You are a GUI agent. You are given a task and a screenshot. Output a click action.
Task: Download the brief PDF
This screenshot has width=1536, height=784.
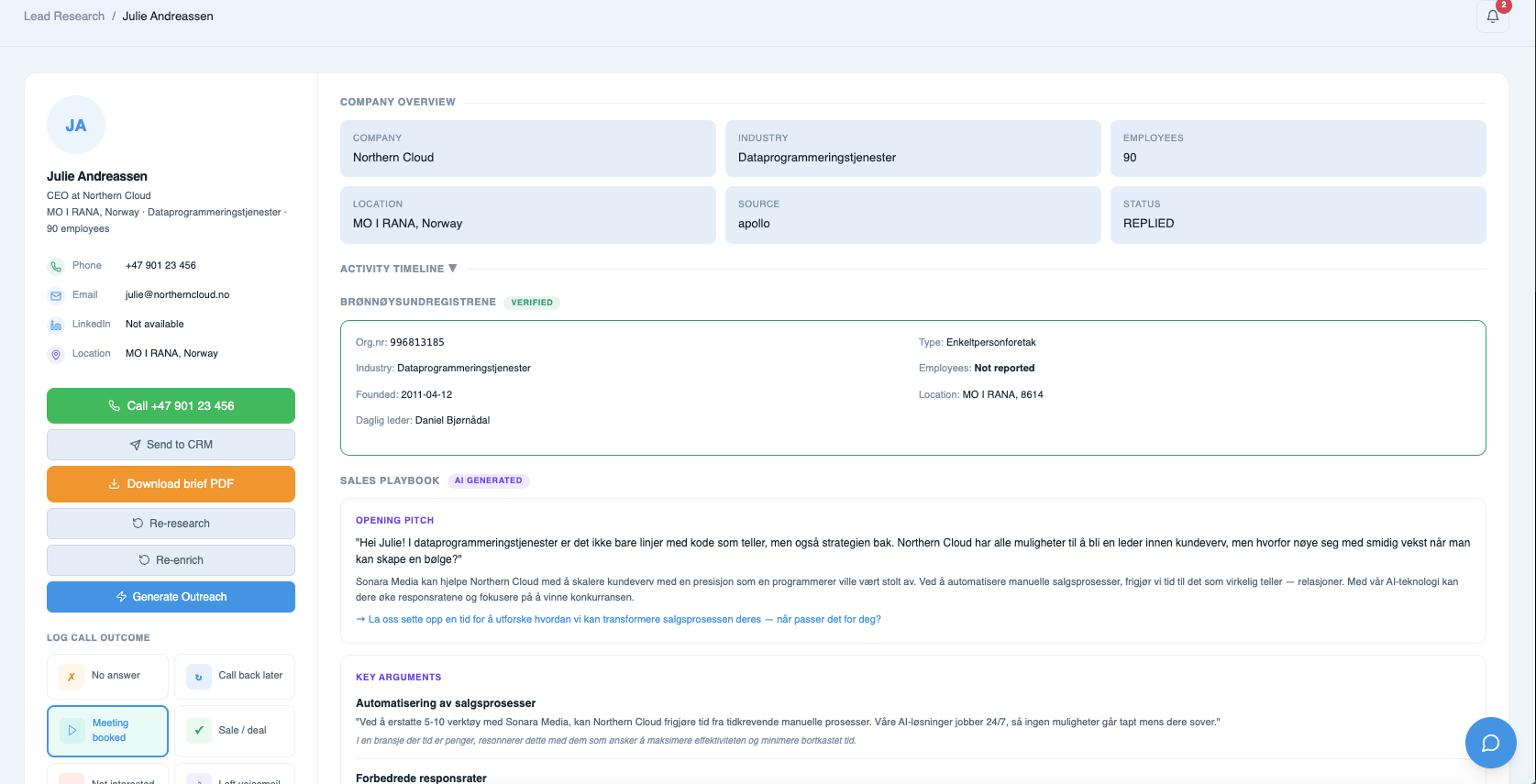[171, 484]
